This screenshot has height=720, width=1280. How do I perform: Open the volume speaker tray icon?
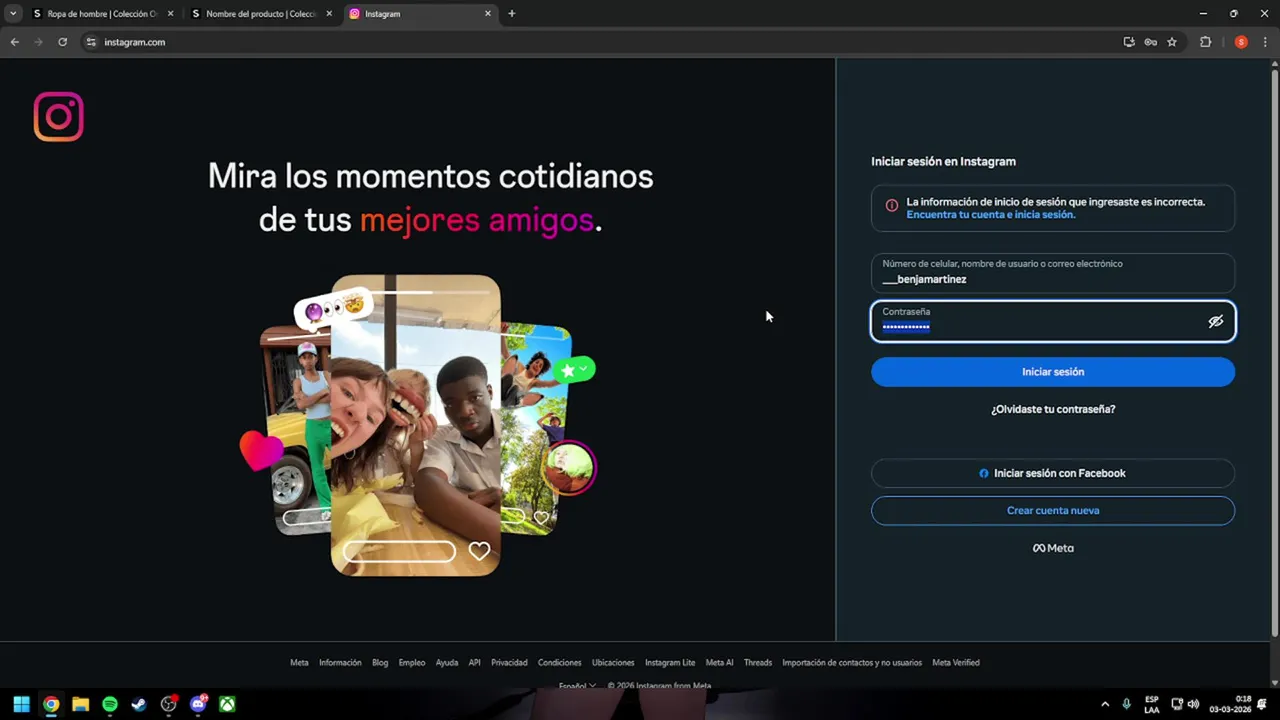point(1193,704)
